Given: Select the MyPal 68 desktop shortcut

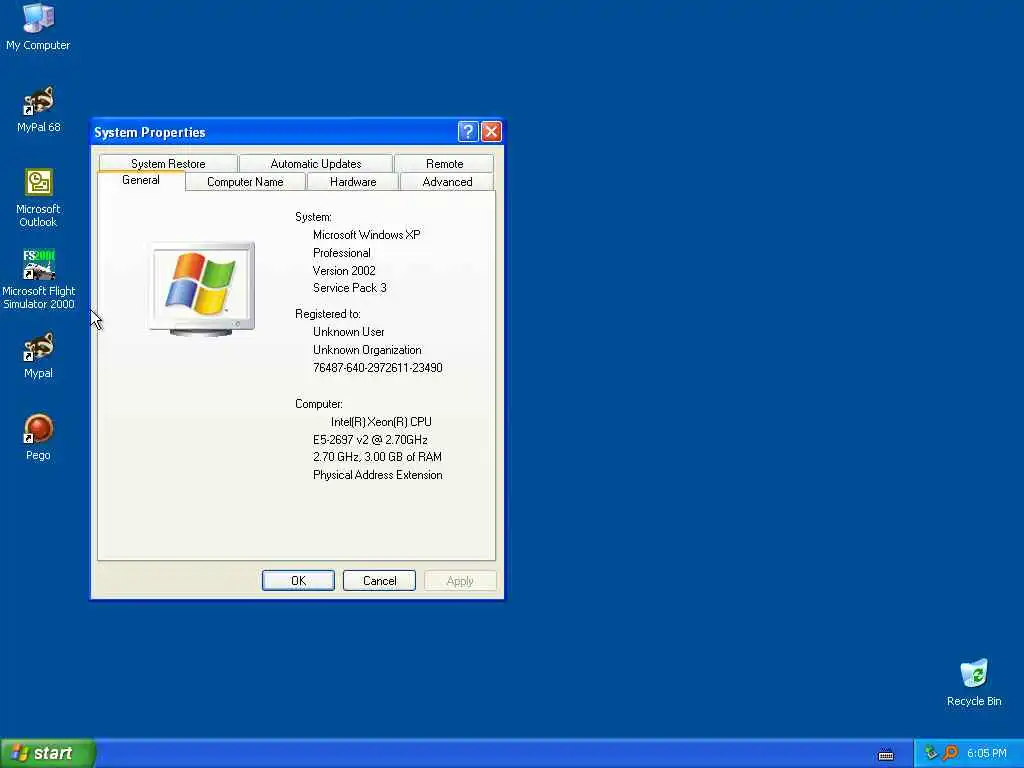Looking at the screenshot, I should (x=39, y=109).
